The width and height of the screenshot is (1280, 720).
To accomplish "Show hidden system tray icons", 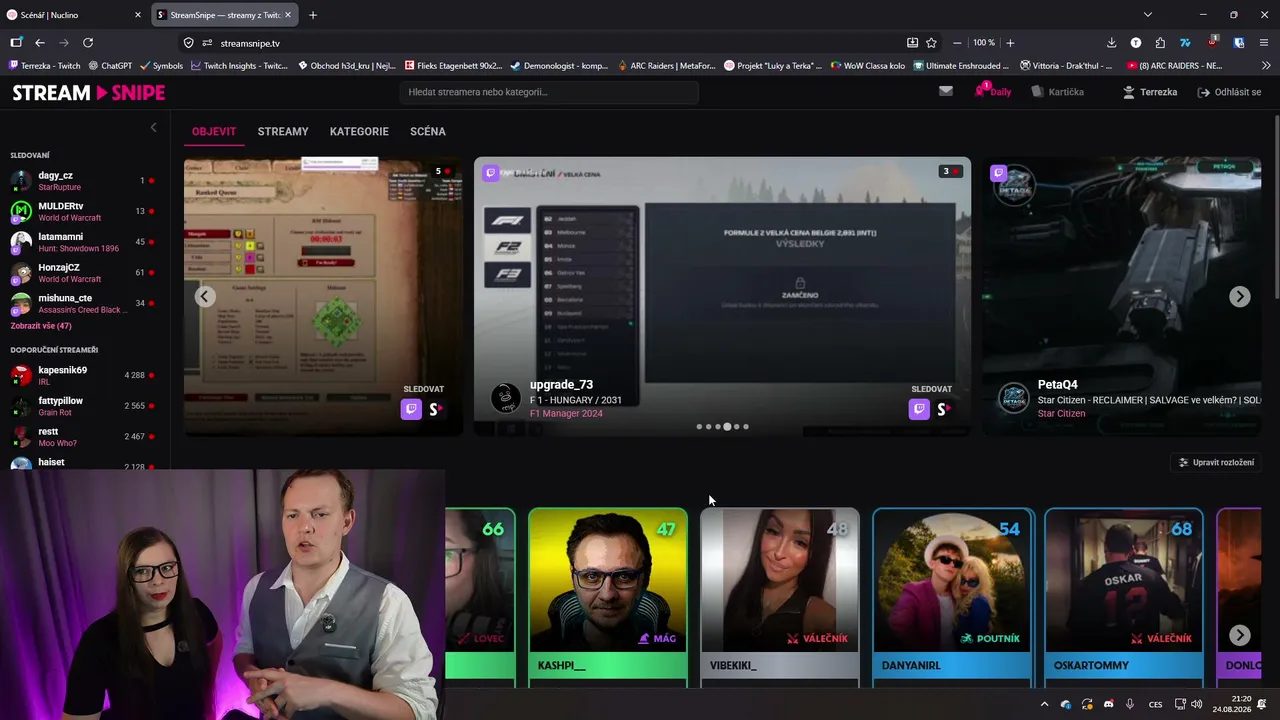I will [1045, 704].
